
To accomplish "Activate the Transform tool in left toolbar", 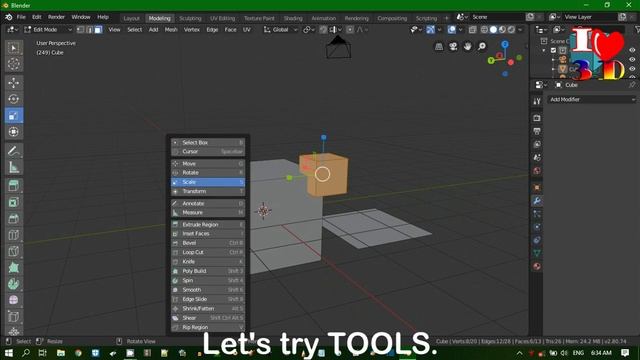I will pos(13,132).
